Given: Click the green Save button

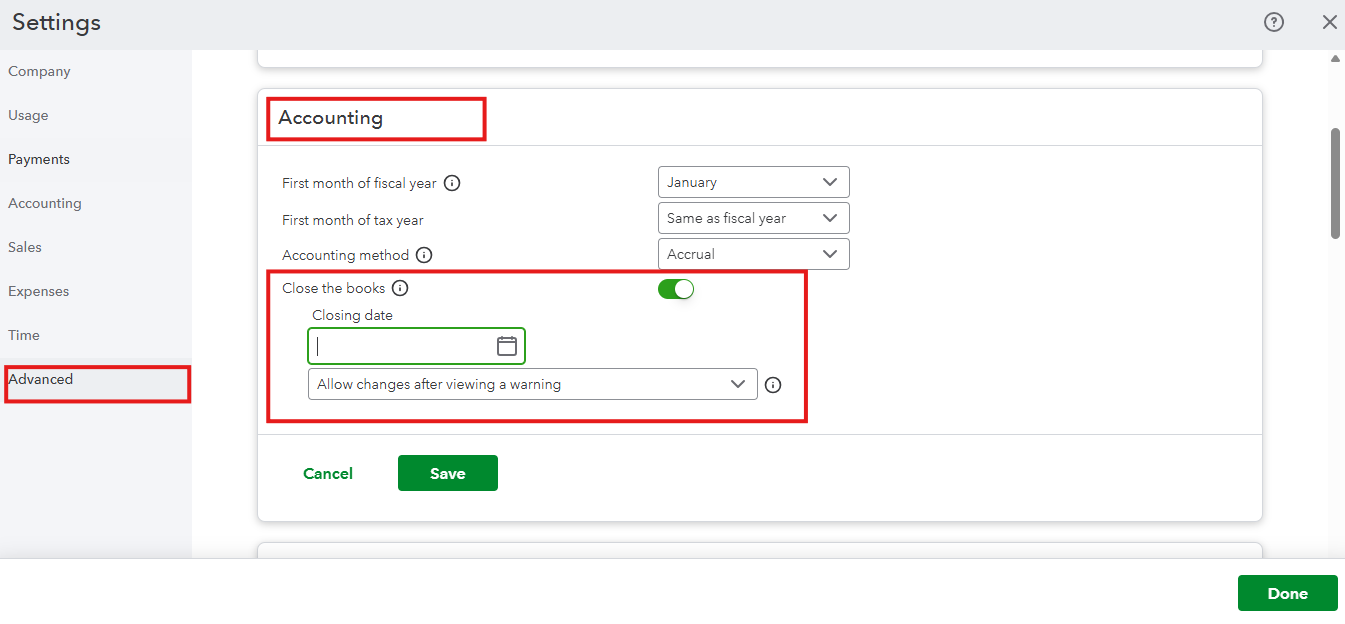Looking at the screenshot, I should coord(447,474).
